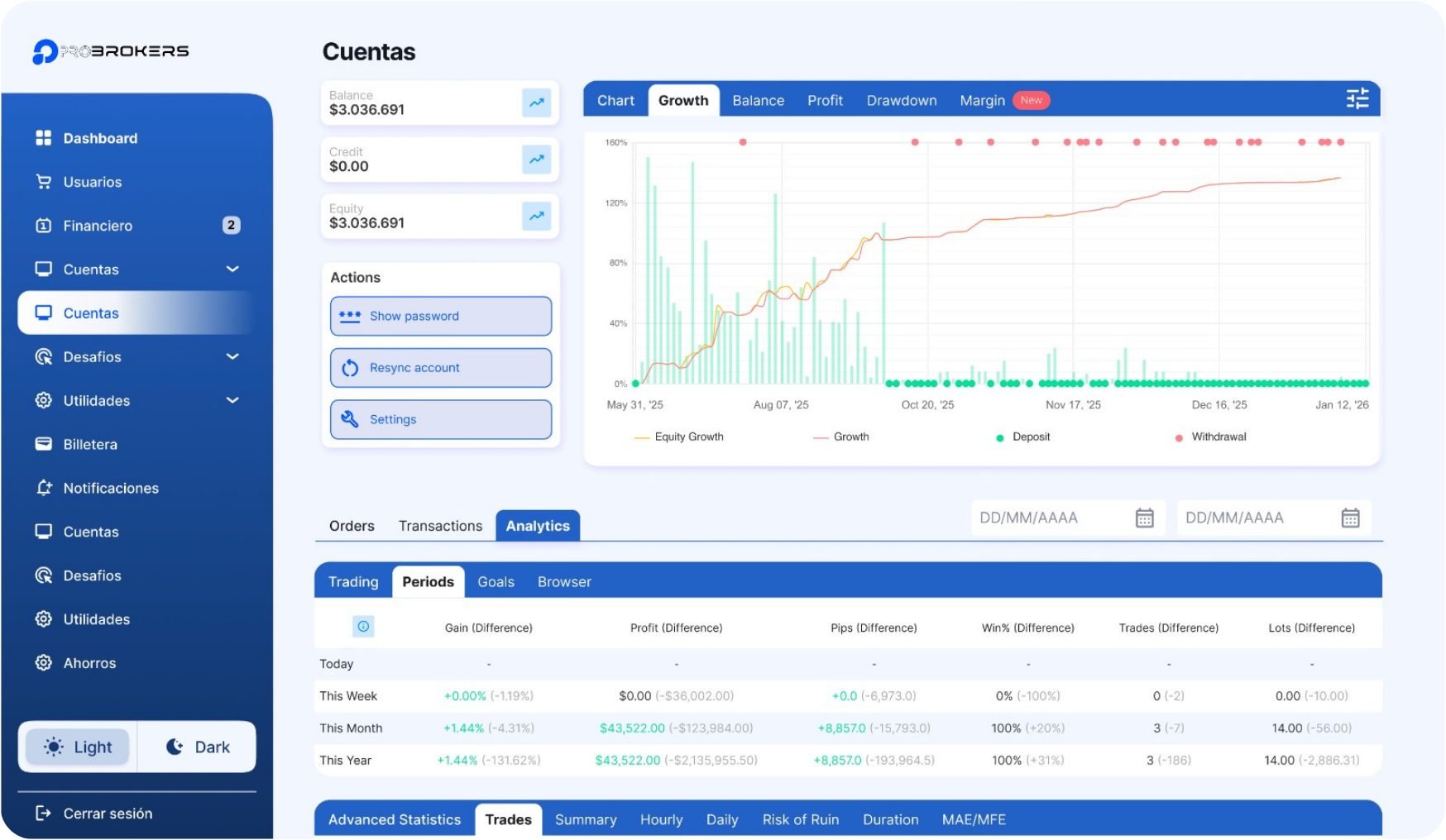Open the Risk of Ruin statistics tab
This screenshot has width=1446, height=840.
[800, 819]
